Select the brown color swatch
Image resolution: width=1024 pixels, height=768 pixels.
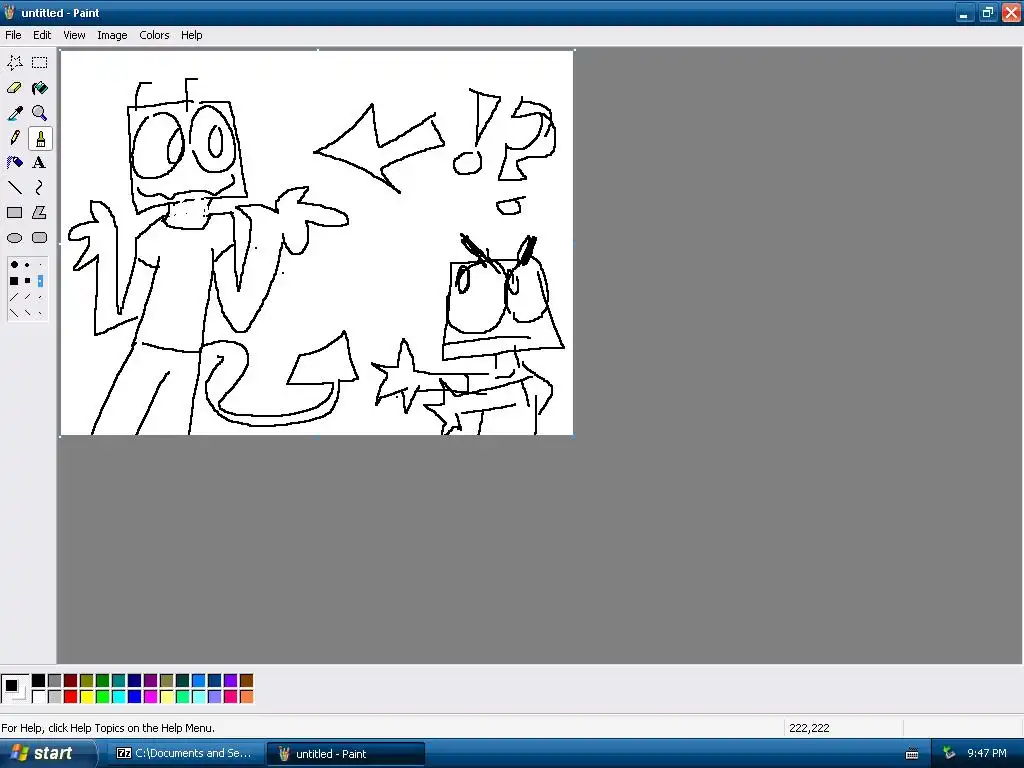coord(246,680)
